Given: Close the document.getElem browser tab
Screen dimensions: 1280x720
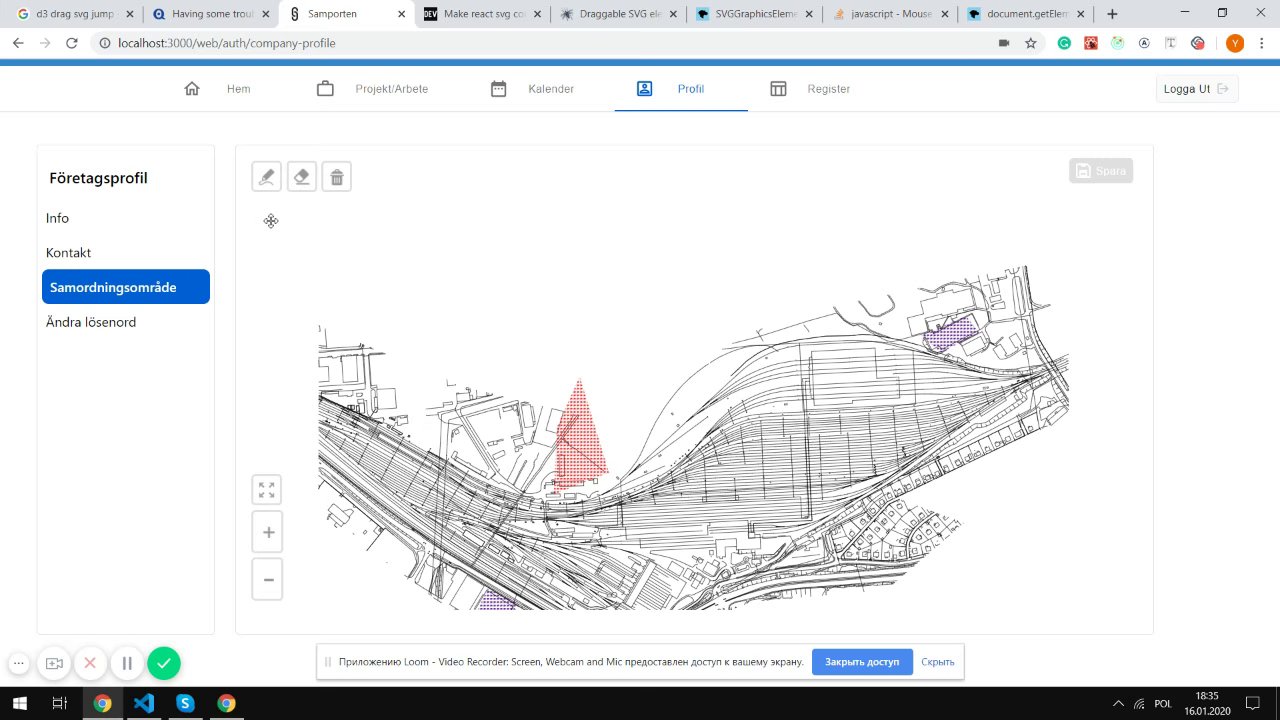Looking at the screenshot, I should [x=1079, y=14].
